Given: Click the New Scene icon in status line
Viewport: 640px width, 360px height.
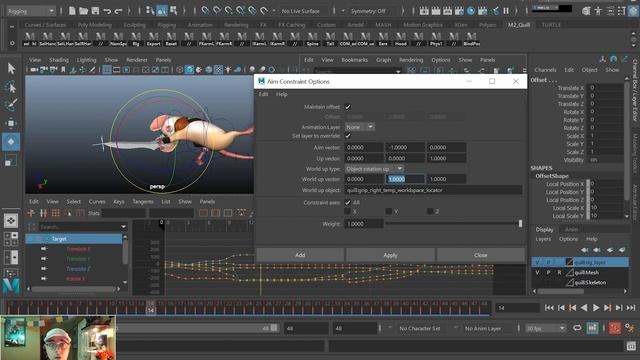Looking at the screenshot, I should (x=72, y=11).
